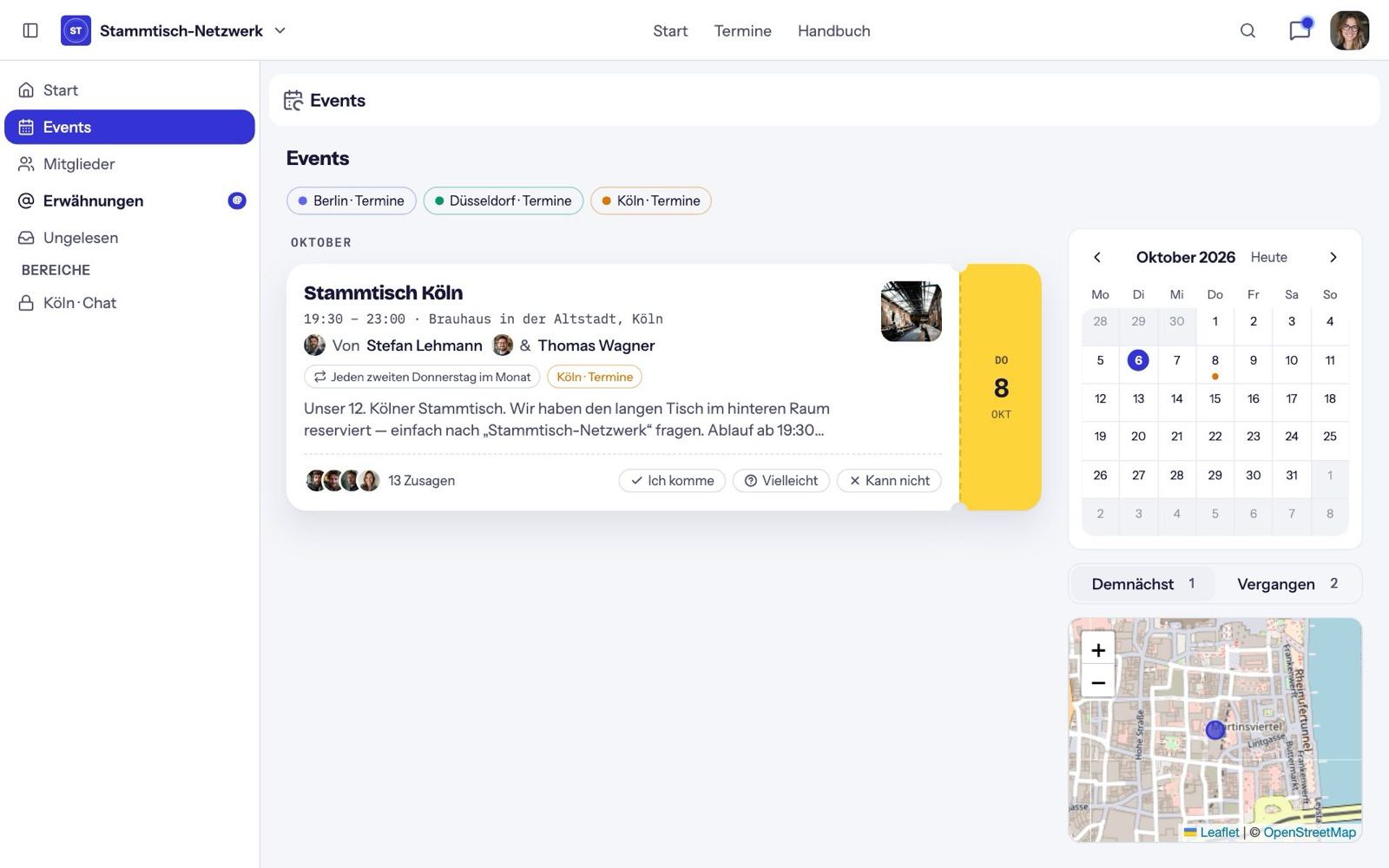Open Mitglieder in the sidebar
This screenshot has height=868, width=1389.
point(129,164)
